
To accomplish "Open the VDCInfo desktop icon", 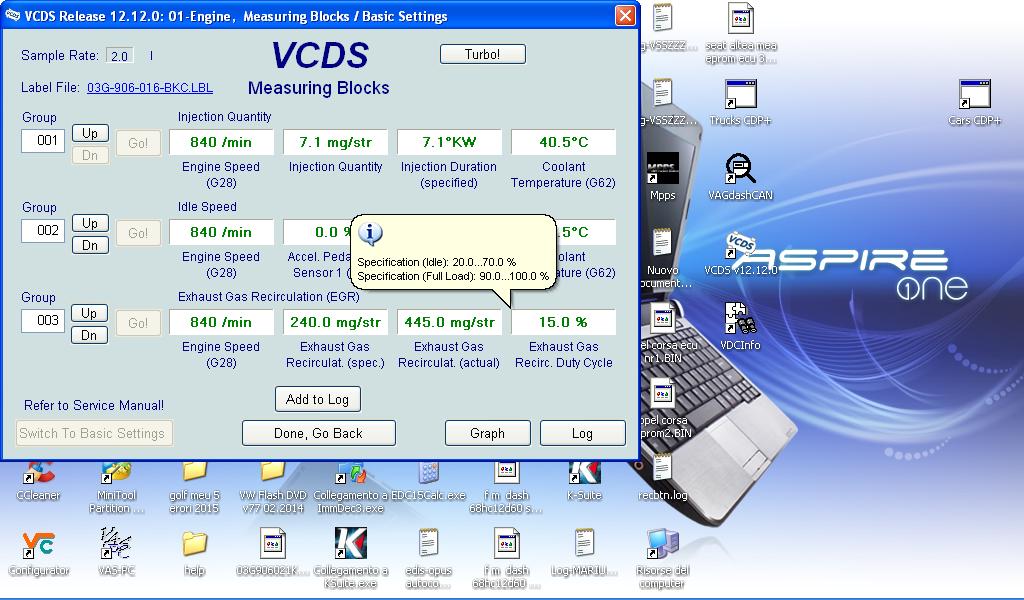I will click(x=739, y=320).
